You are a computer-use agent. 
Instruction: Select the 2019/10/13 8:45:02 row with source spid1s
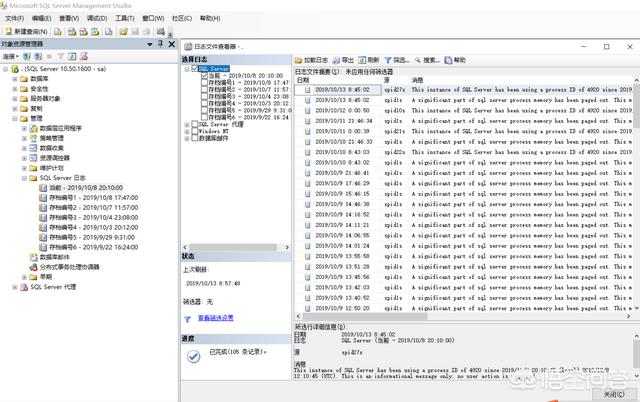[463, 100]
